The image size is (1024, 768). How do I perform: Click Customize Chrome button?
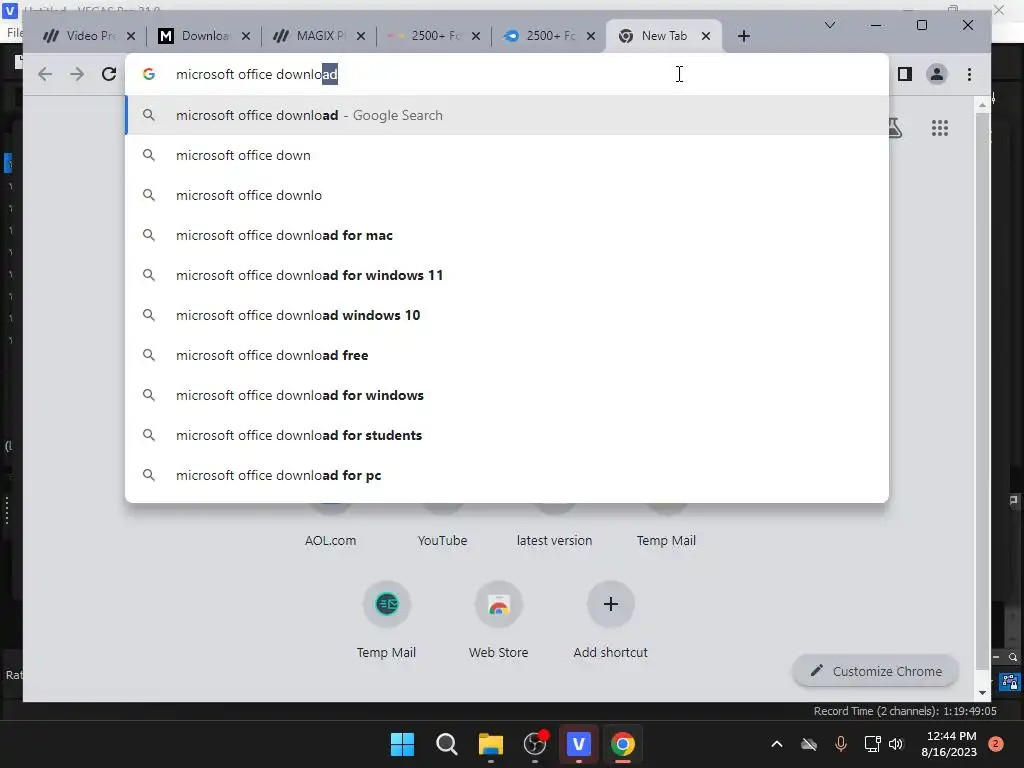coord(876,671)
